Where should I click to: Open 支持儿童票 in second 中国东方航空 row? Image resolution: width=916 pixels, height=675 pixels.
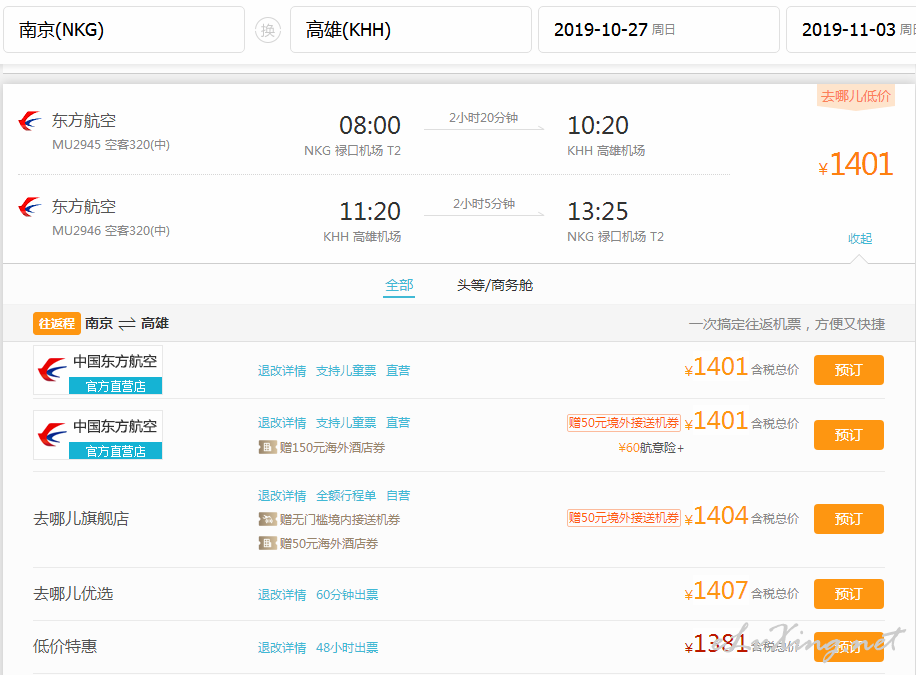(x=346, y=423)
